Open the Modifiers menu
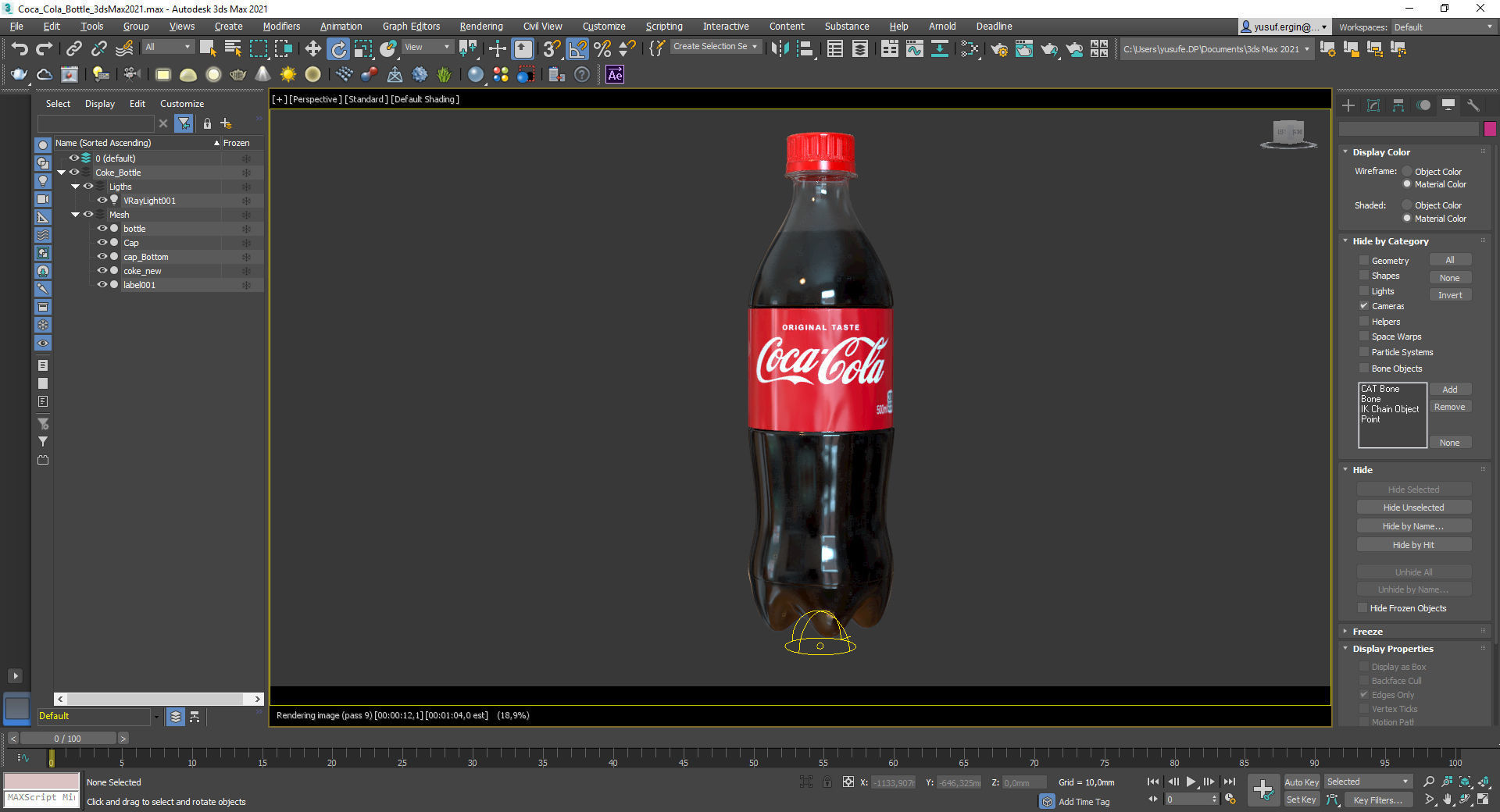Image resolution: width=1500 pixels, height=812 pixels. [x=281, y=27]
